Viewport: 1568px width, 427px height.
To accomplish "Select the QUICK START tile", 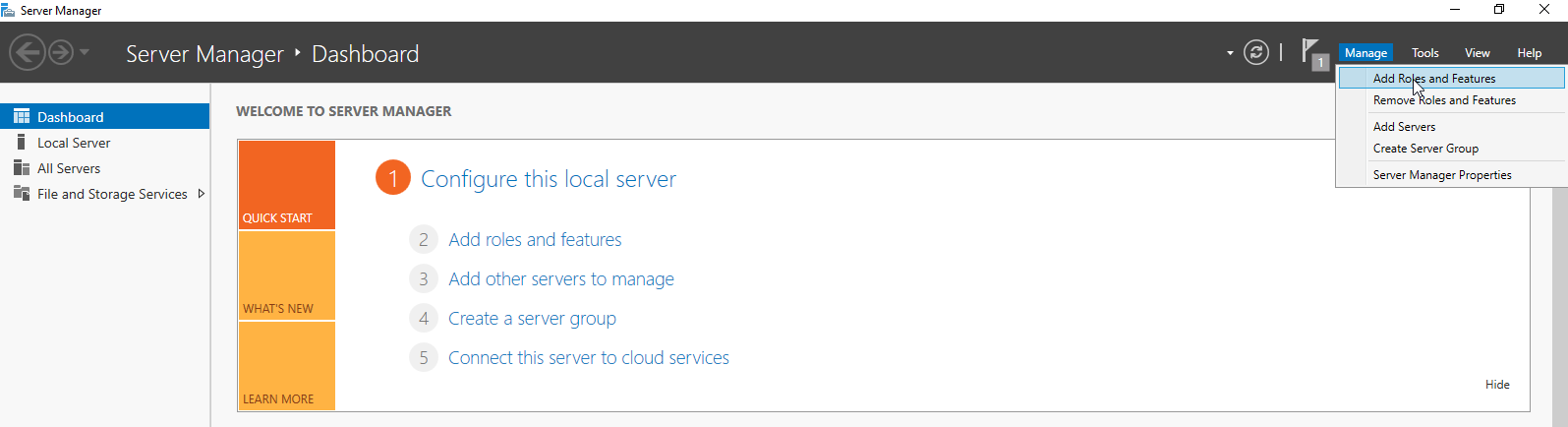I will [287, 185].
